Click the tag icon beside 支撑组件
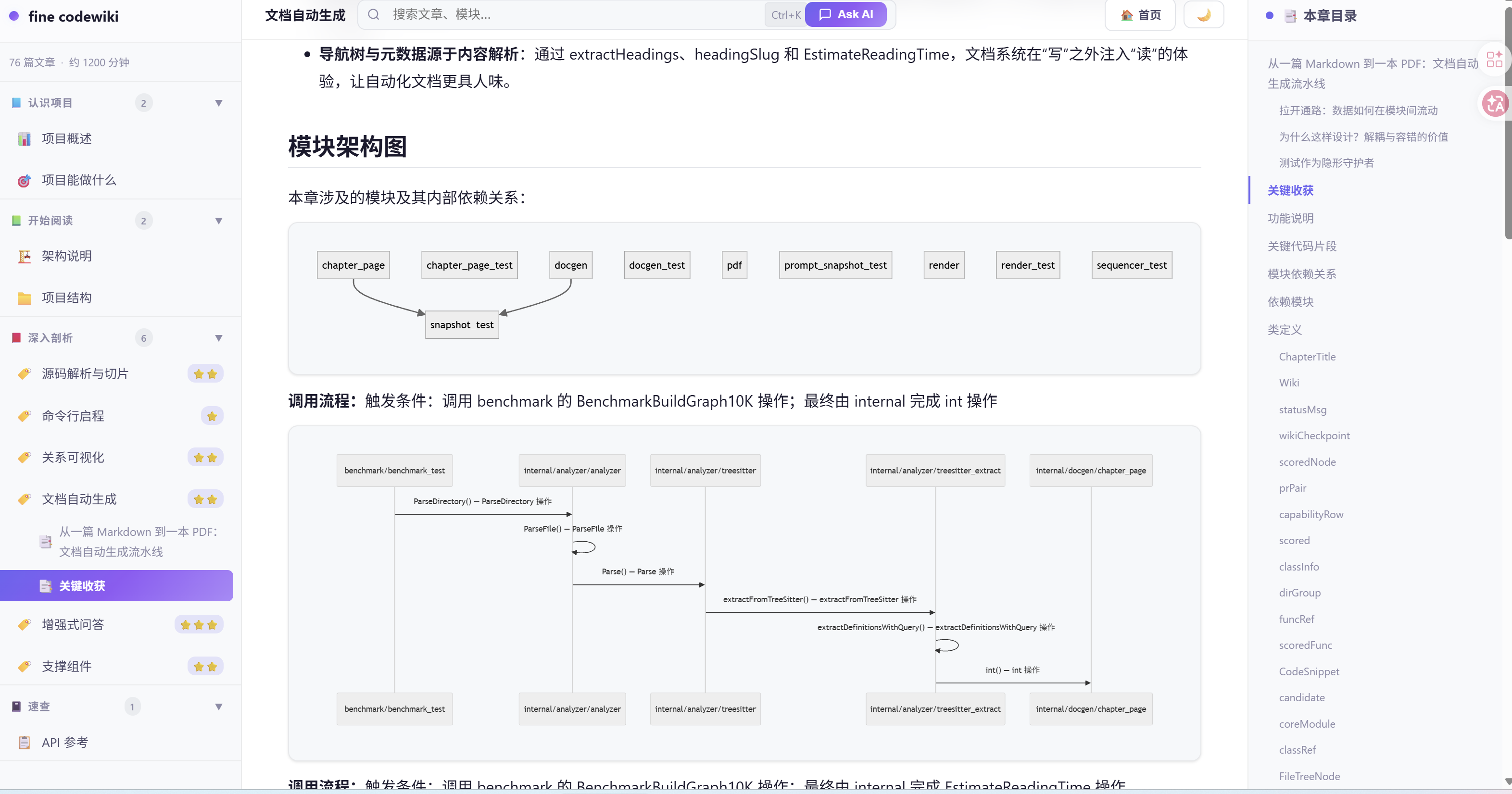 [24, 667]
